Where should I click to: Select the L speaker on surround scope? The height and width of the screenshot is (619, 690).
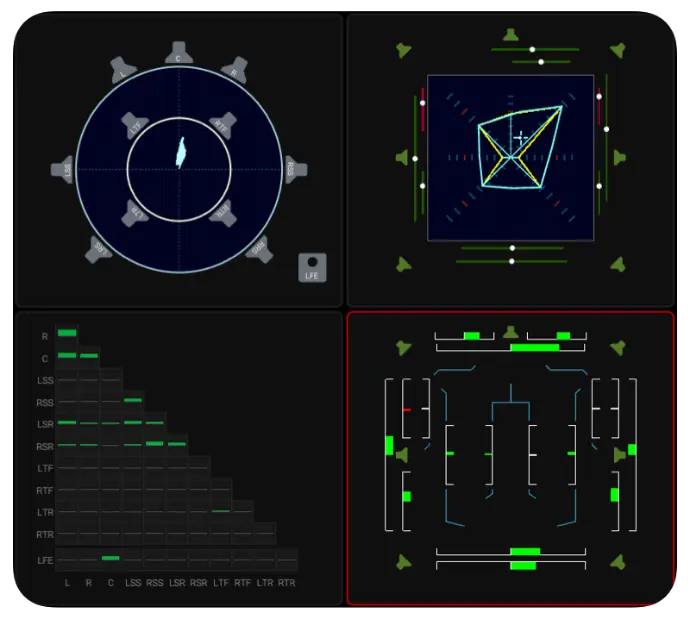(123, 70)
